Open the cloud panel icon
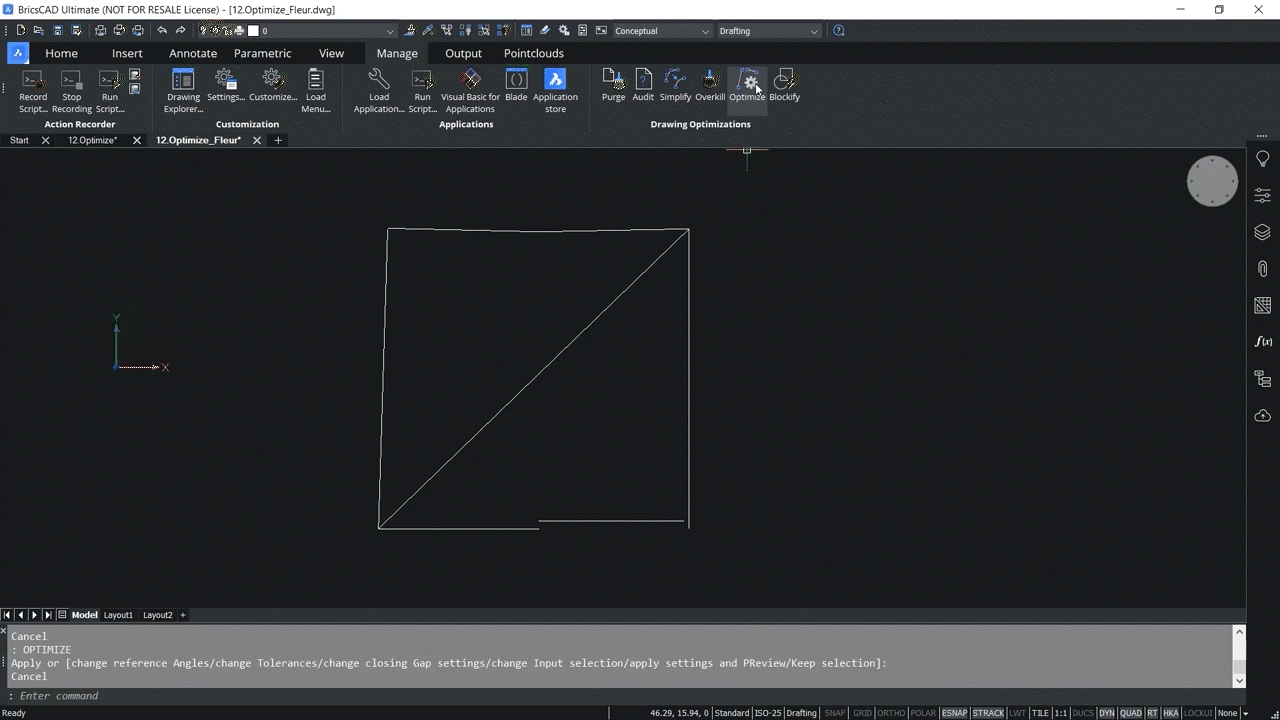This screenshot has width=1280, height=720. point(1263,415)
